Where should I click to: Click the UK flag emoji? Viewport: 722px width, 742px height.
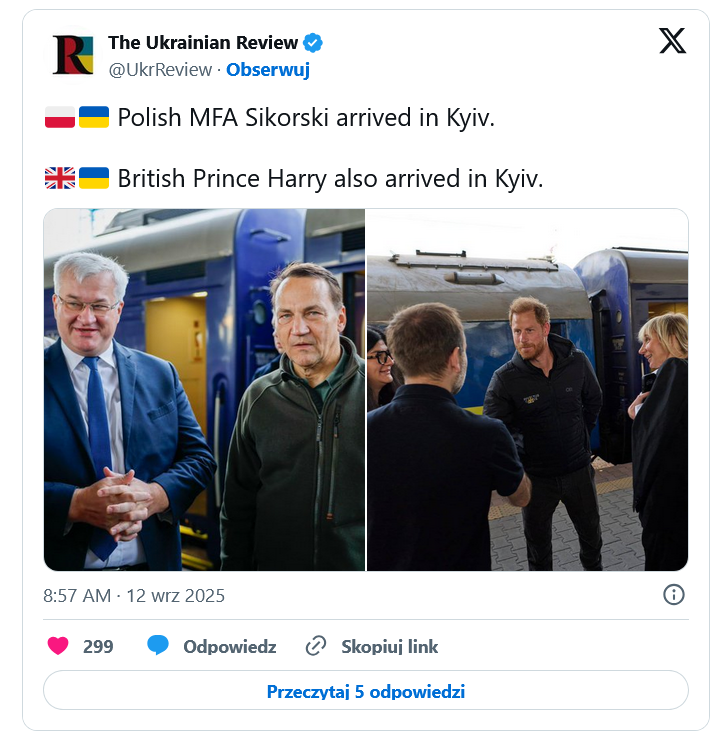tap(60, 178)
